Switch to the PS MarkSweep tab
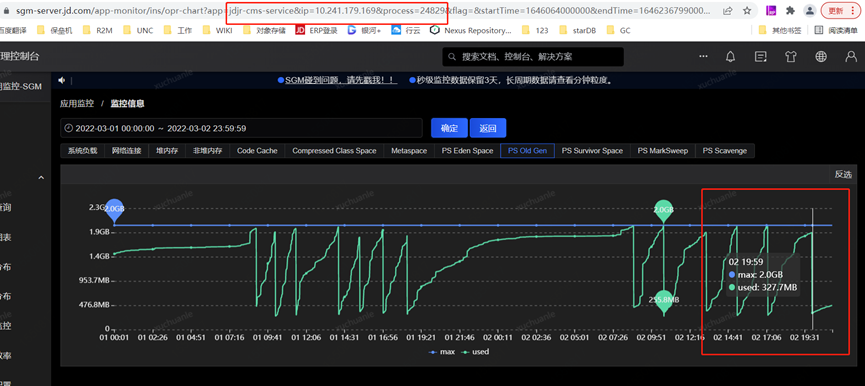This screenshot has height=386, width=865. click(663, 151)
